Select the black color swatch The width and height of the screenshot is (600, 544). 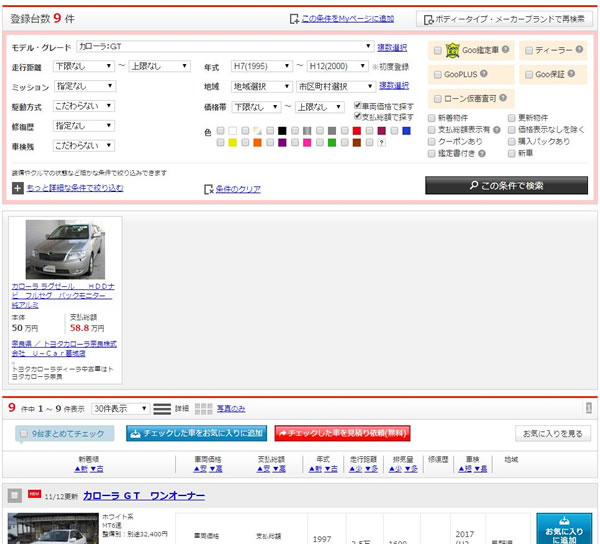pyautogui.click(x=282, y=131)
